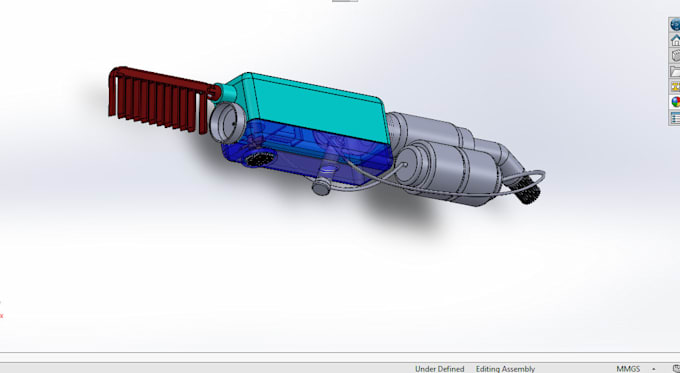
Task: Open the Appearances color ball tab
Action: coord(675,102)
